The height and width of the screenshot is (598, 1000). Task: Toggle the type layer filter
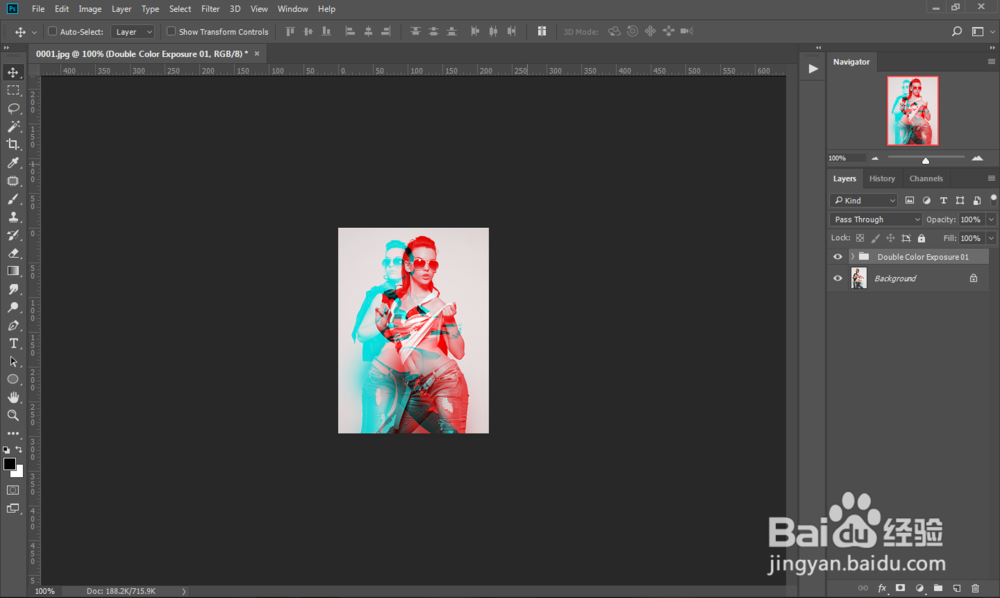[943, 200]
